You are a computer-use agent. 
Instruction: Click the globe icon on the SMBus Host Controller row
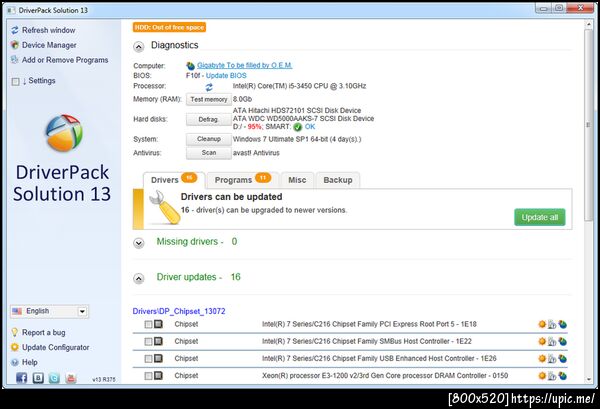click(x=562, y=341)
